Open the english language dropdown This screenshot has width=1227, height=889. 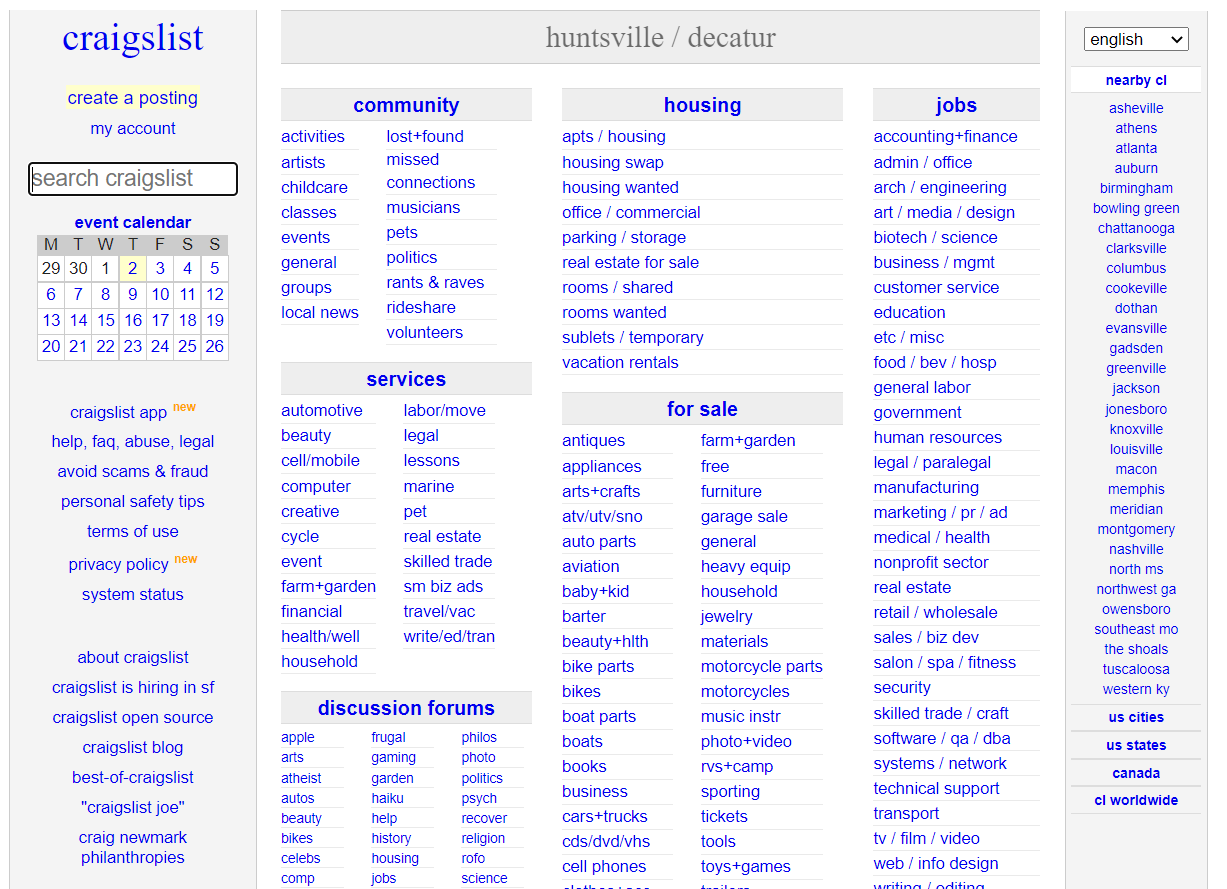click(x=1135, y=39)
